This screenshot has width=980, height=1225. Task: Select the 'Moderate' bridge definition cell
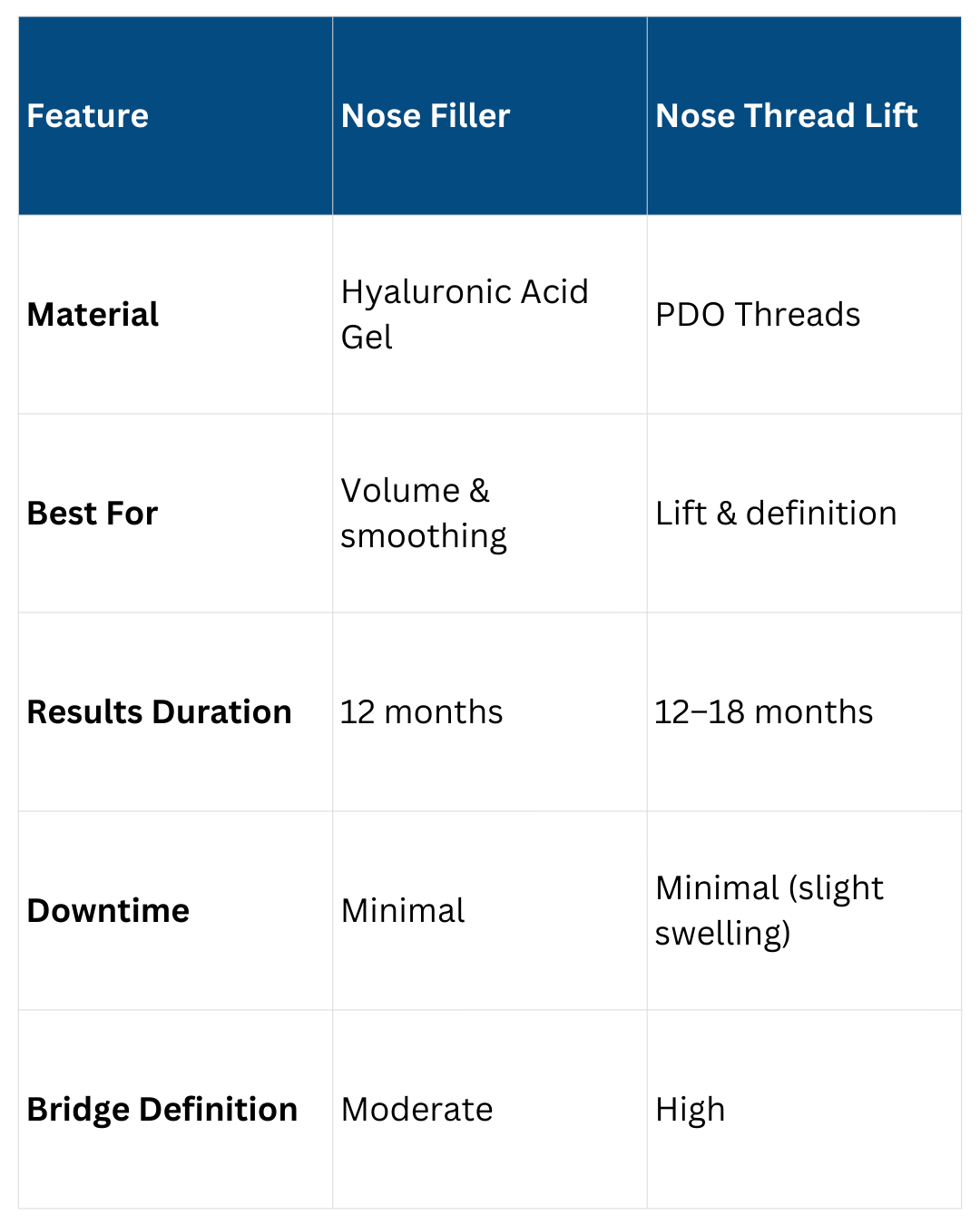(417, 1110)
